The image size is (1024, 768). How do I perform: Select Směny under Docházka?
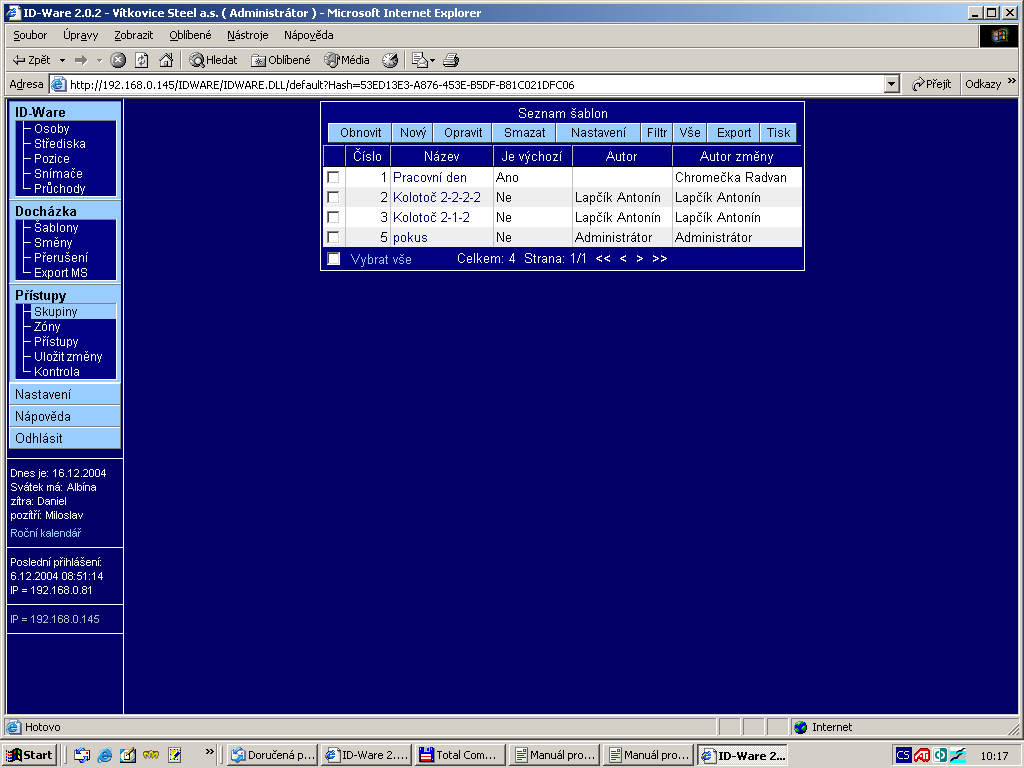click(53, 242)
